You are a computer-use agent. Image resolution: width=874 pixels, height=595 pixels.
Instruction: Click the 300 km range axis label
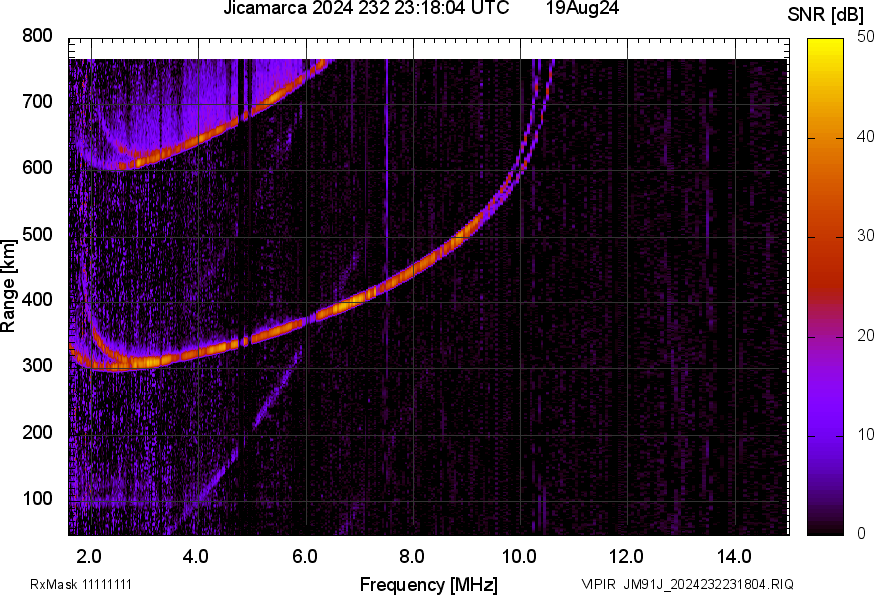click(37, 365)
